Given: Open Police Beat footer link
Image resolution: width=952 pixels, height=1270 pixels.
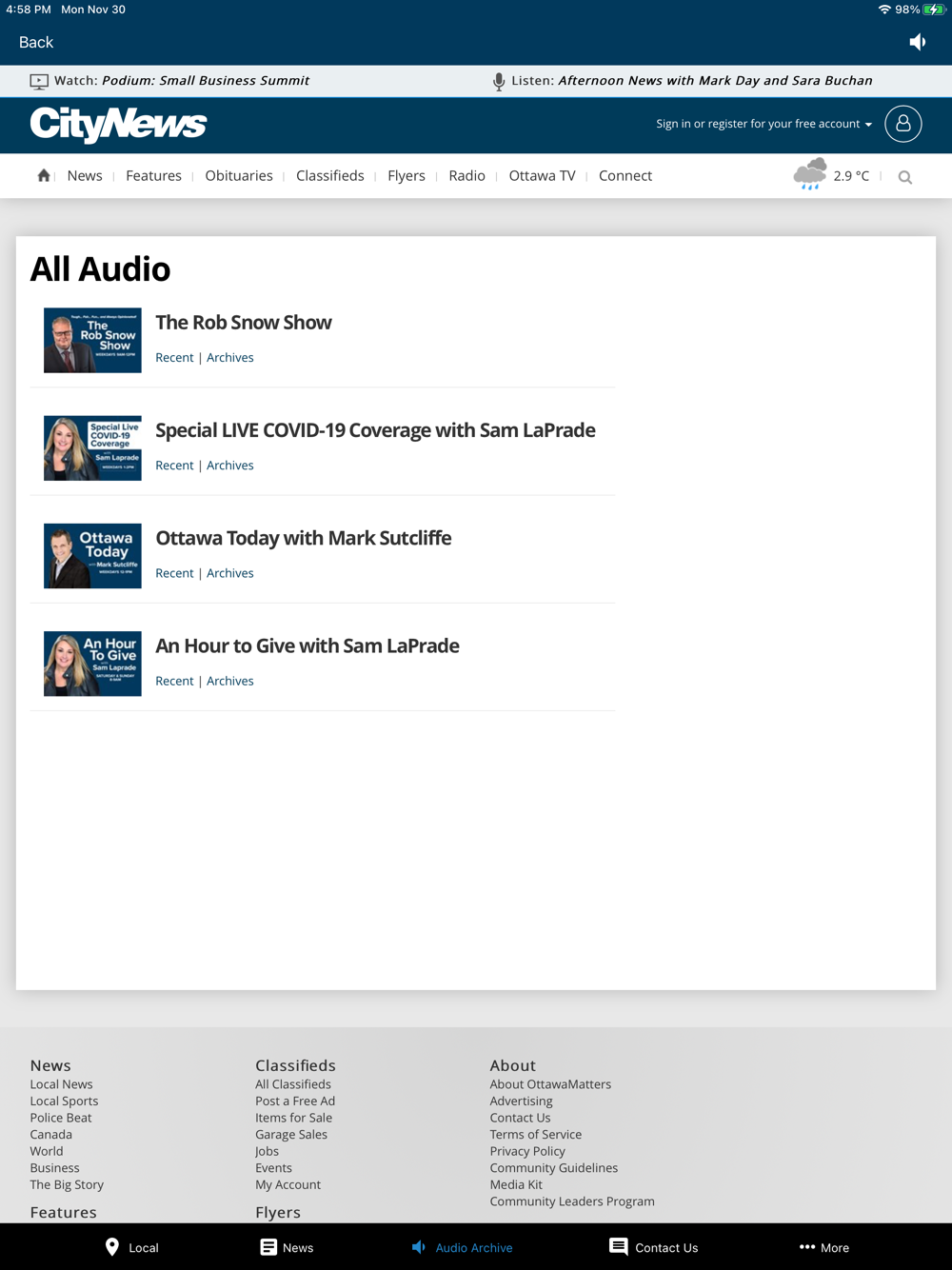Looking at the screenshot, I should click(x=61, y=1118).
